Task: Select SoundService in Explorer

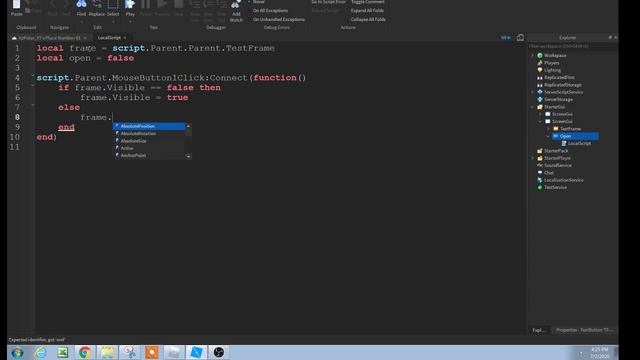Action: pyautogui.click(x=558, y=166)
